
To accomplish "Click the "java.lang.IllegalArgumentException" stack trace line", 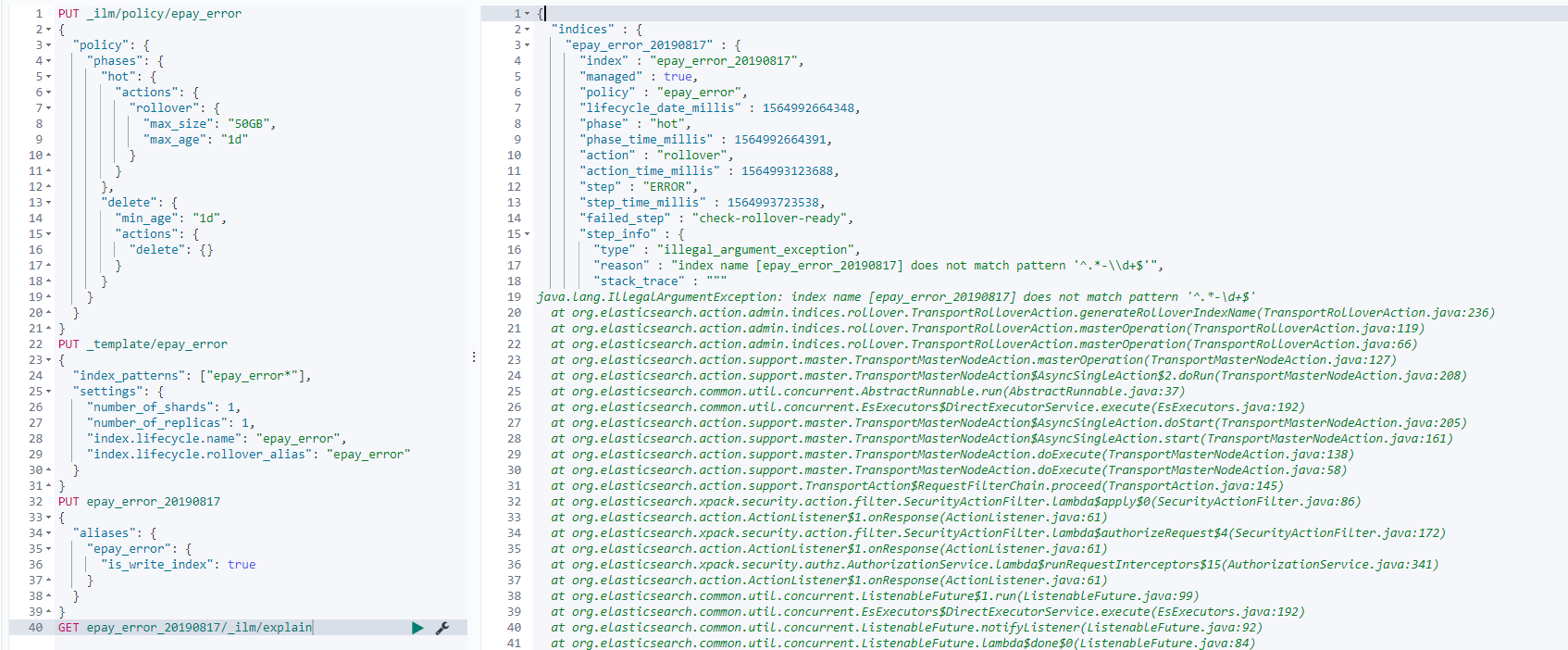I will tap(896, 297).
